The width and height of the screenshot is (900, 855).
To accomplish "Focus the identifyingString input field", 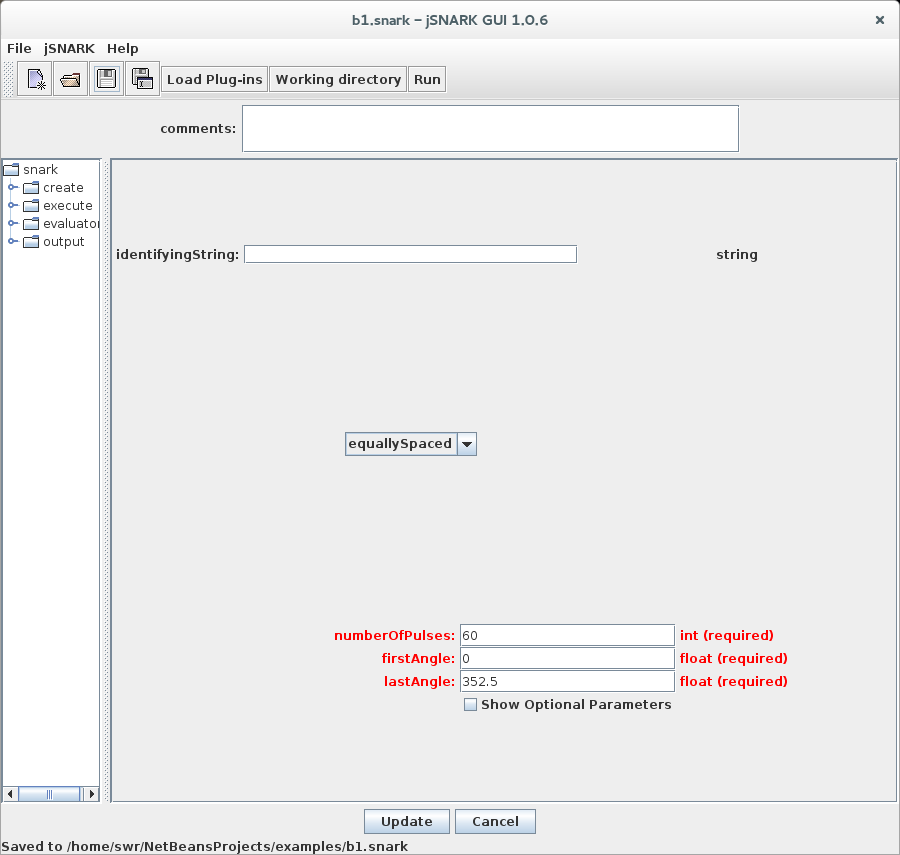I will pos(410,254).
